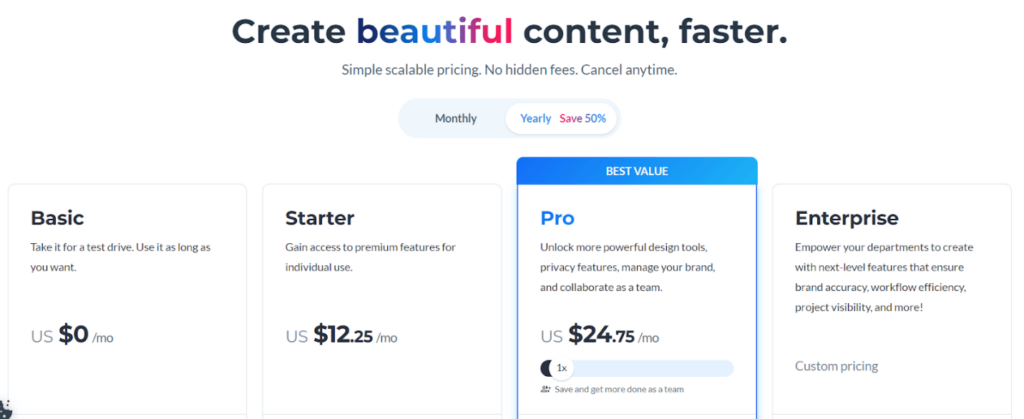This screenshot has height=419, width=1024.
Task: Switch billing to Monthly
Action: tap(456, 118)
